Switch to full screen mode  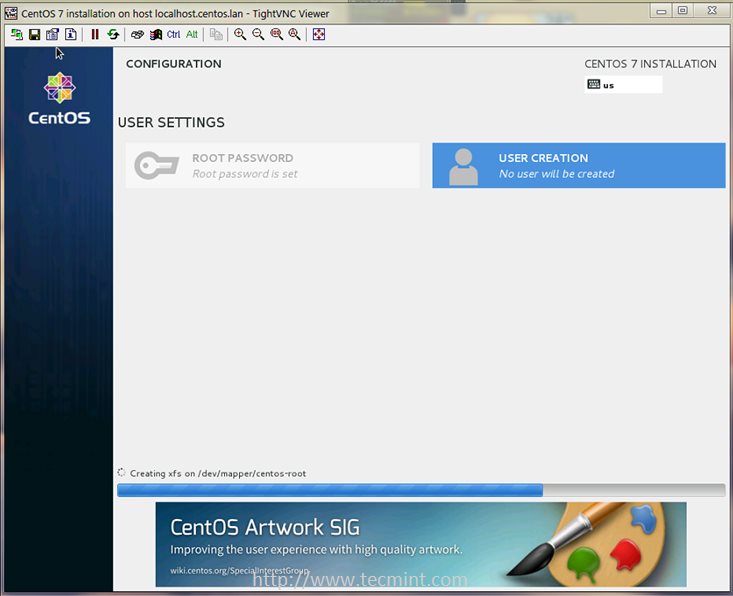pyautogui.click(x=319, y=34)
